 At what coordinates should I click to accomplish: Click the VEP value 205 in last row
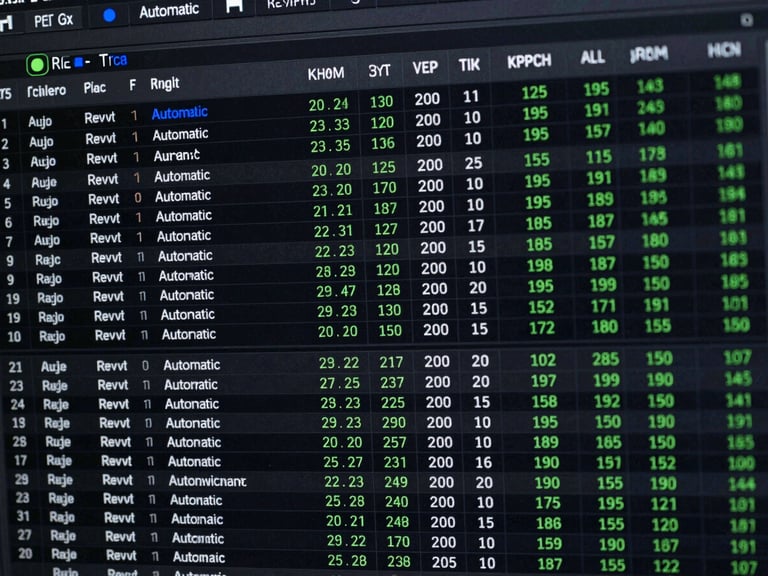coord(444,562)
